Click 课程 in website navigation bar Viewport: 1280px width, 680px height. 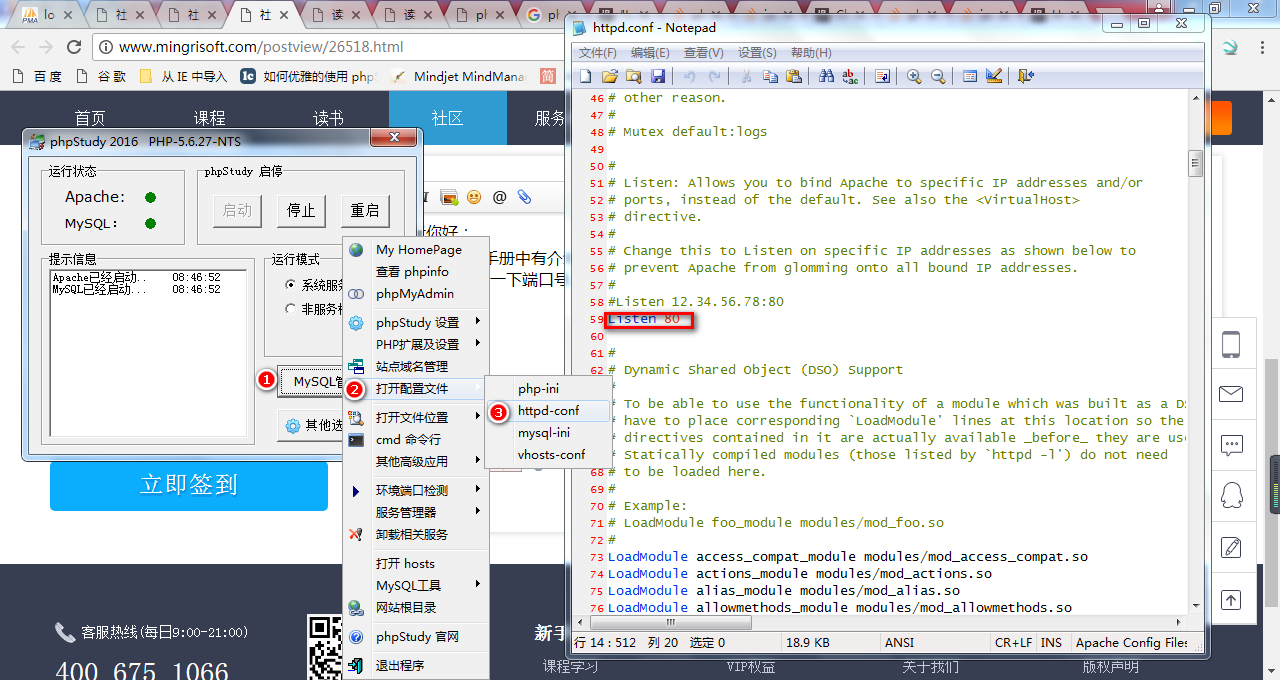[x=209, y=118]
